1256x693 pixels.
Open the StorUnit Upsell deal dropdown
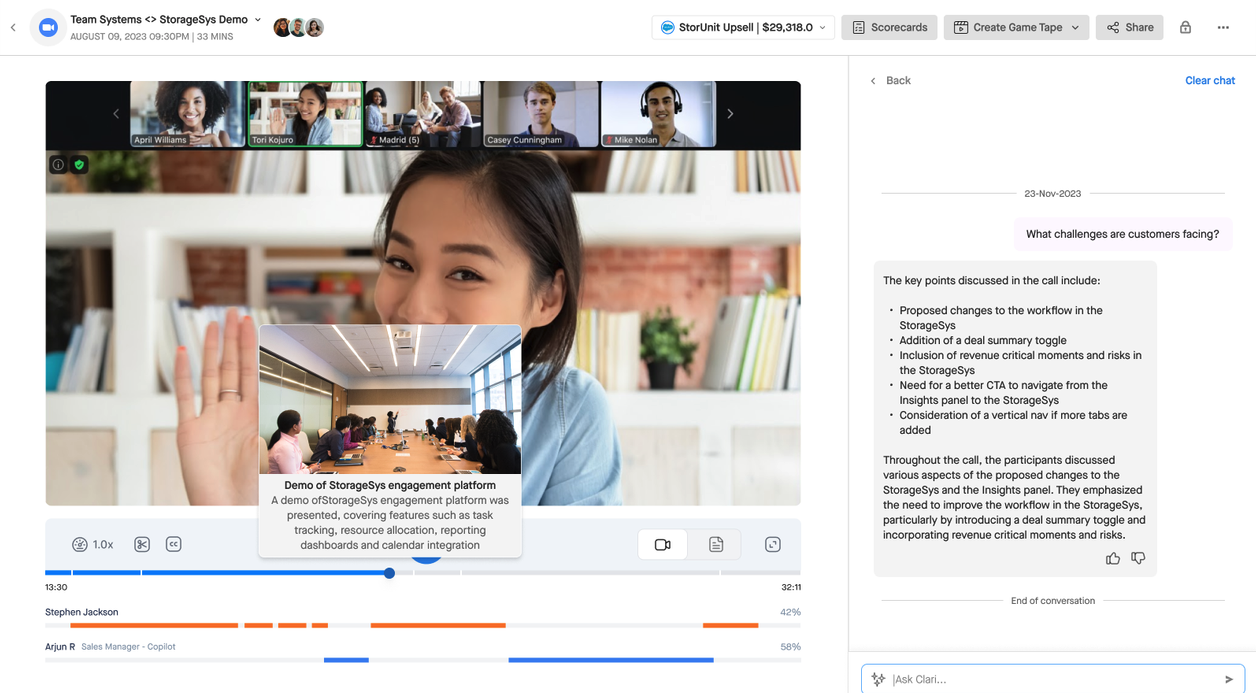click(x=743, y=28)
